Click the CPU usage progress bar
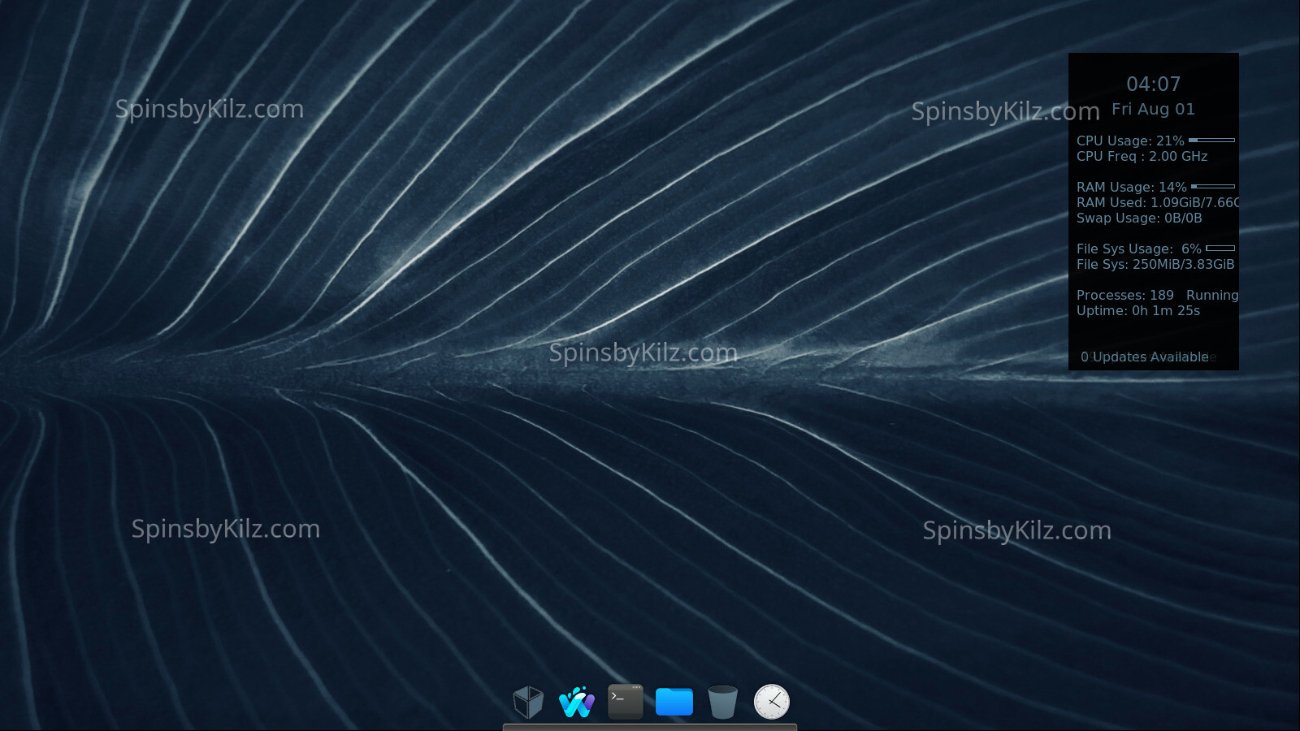The width and height of the screenshot is (1300, 731). 1211,140
